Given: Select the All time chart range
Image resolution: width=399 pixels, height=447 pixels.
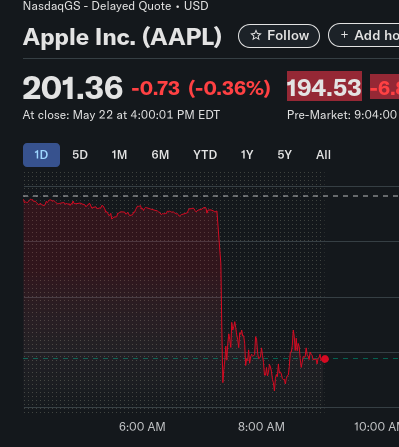Looking at the screenshot, I should (x=323, y=155).
